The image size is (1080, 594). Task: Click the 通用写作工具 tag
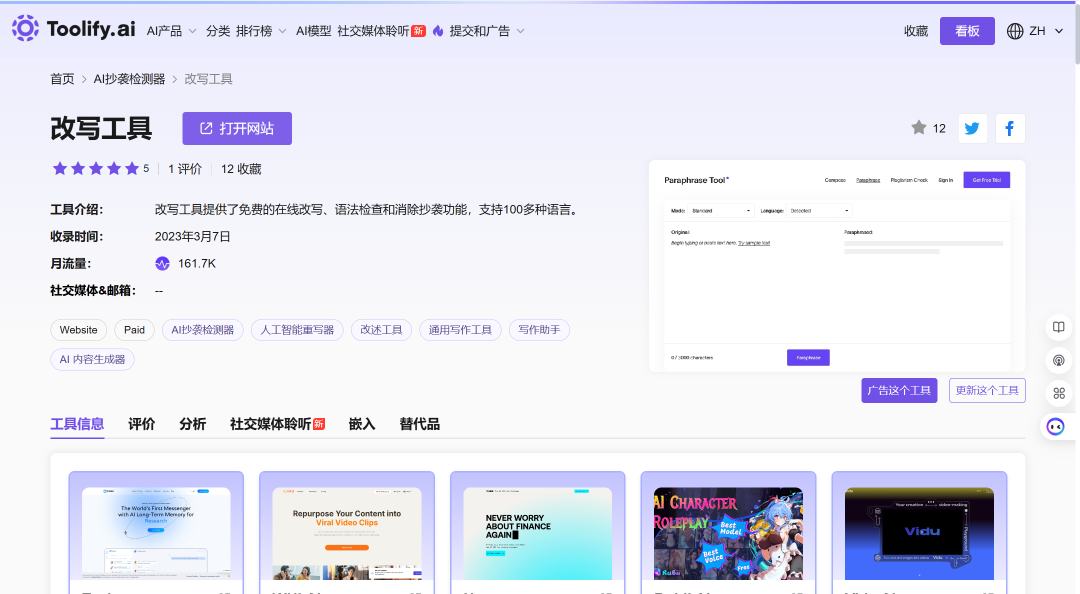pyautogui.click(x=460, y=330)
